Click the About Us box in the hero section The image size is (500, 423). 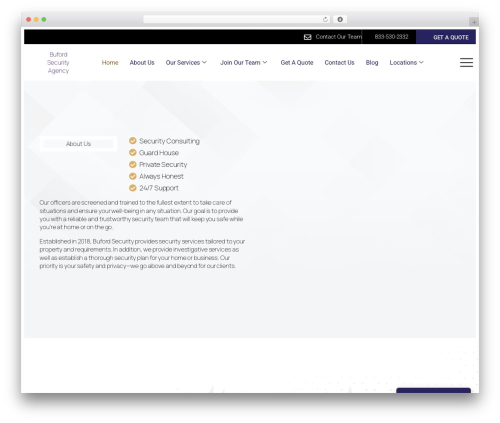coord(78,144)
